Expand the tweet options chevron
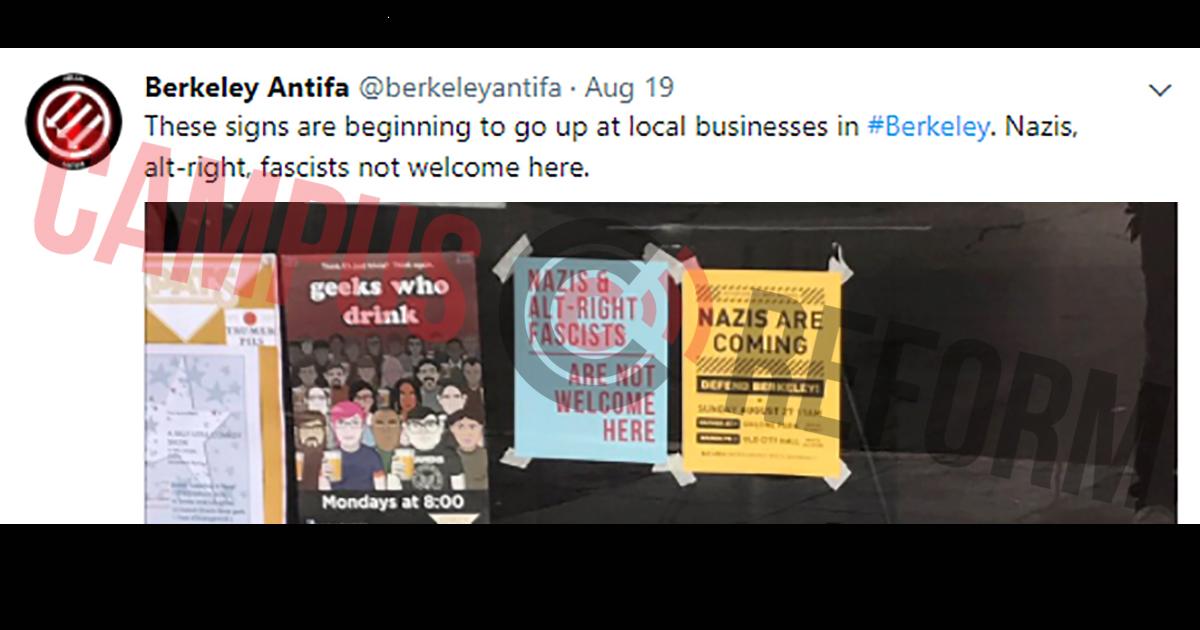The width and height of the screenshot is (1200, 630). click(1159, 91)
